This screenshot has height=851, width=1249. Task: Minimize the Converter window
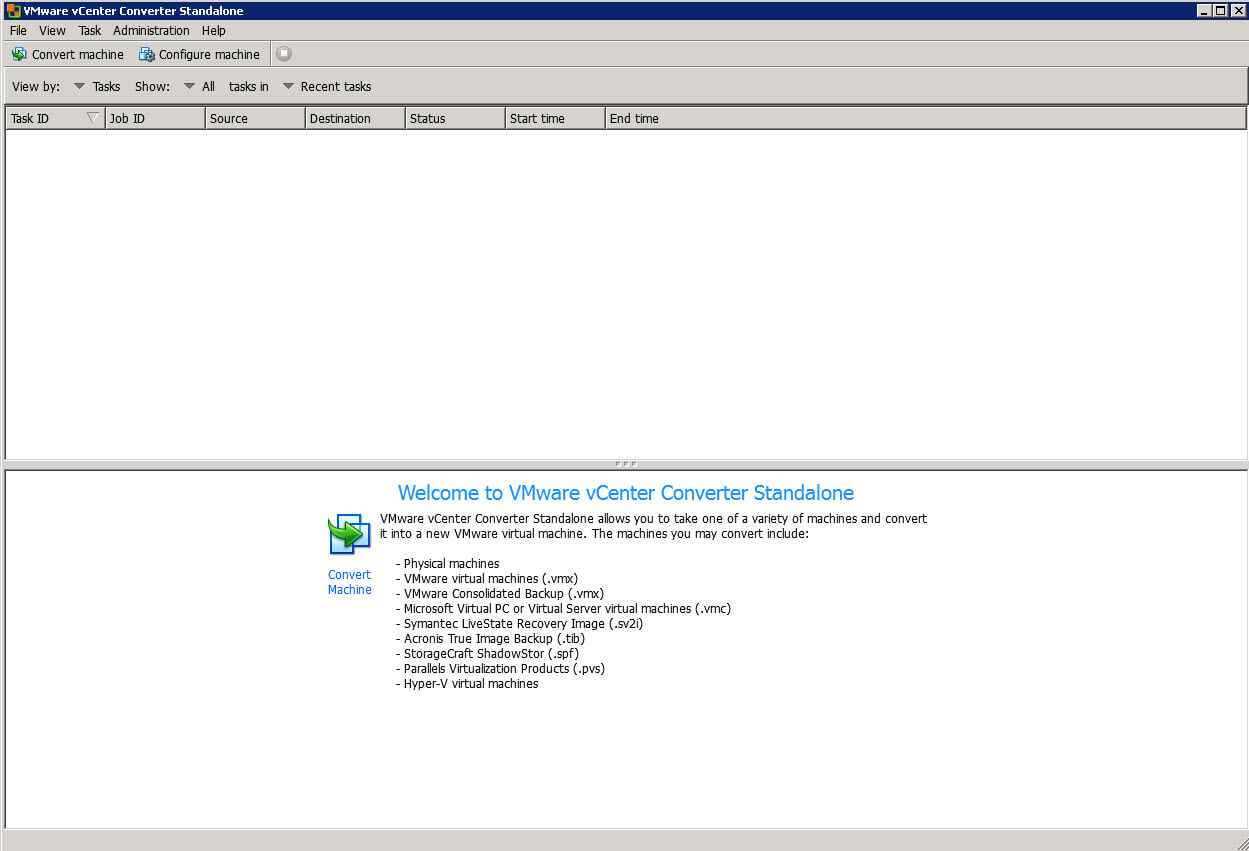tap(1204, 11)
